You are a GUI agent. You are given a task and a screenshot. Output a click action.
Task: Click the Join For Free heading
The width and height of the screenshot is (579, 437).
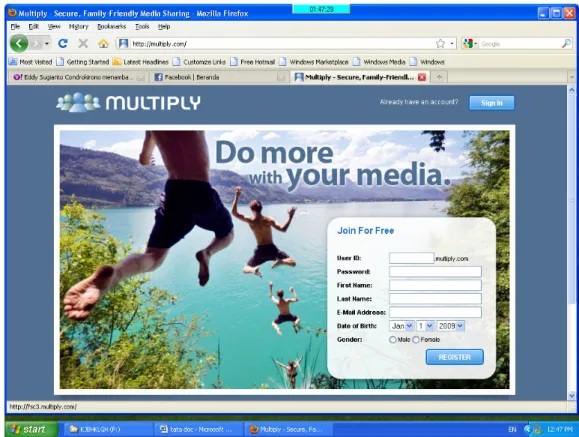pyautogui.click(x=366, y=231)
